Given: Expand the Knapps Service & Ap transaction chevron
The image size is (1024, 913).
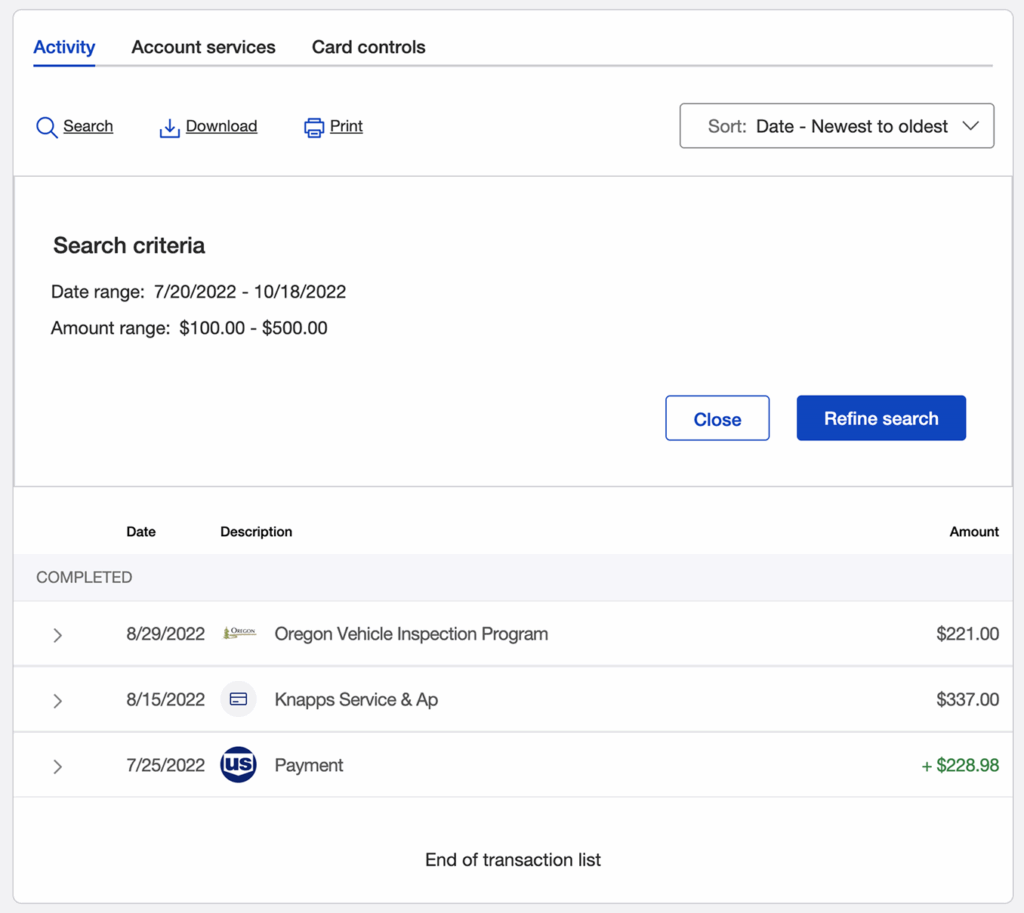Looking at the screenshot, I should pos(57,701).
